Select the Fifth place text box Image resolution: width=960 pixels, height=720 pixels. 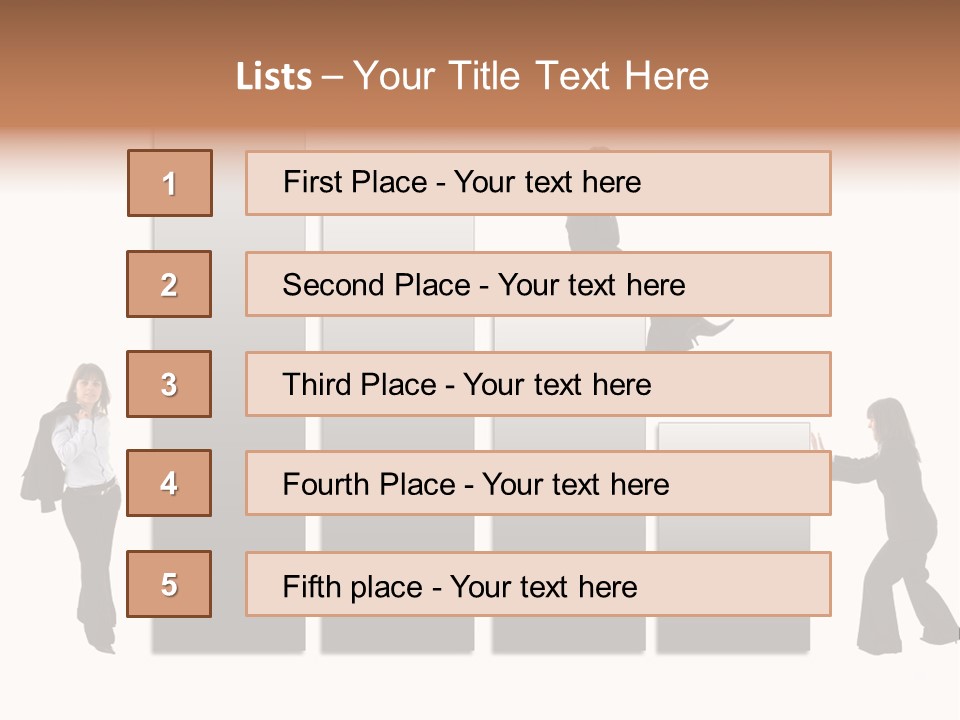tap(538, 585)
